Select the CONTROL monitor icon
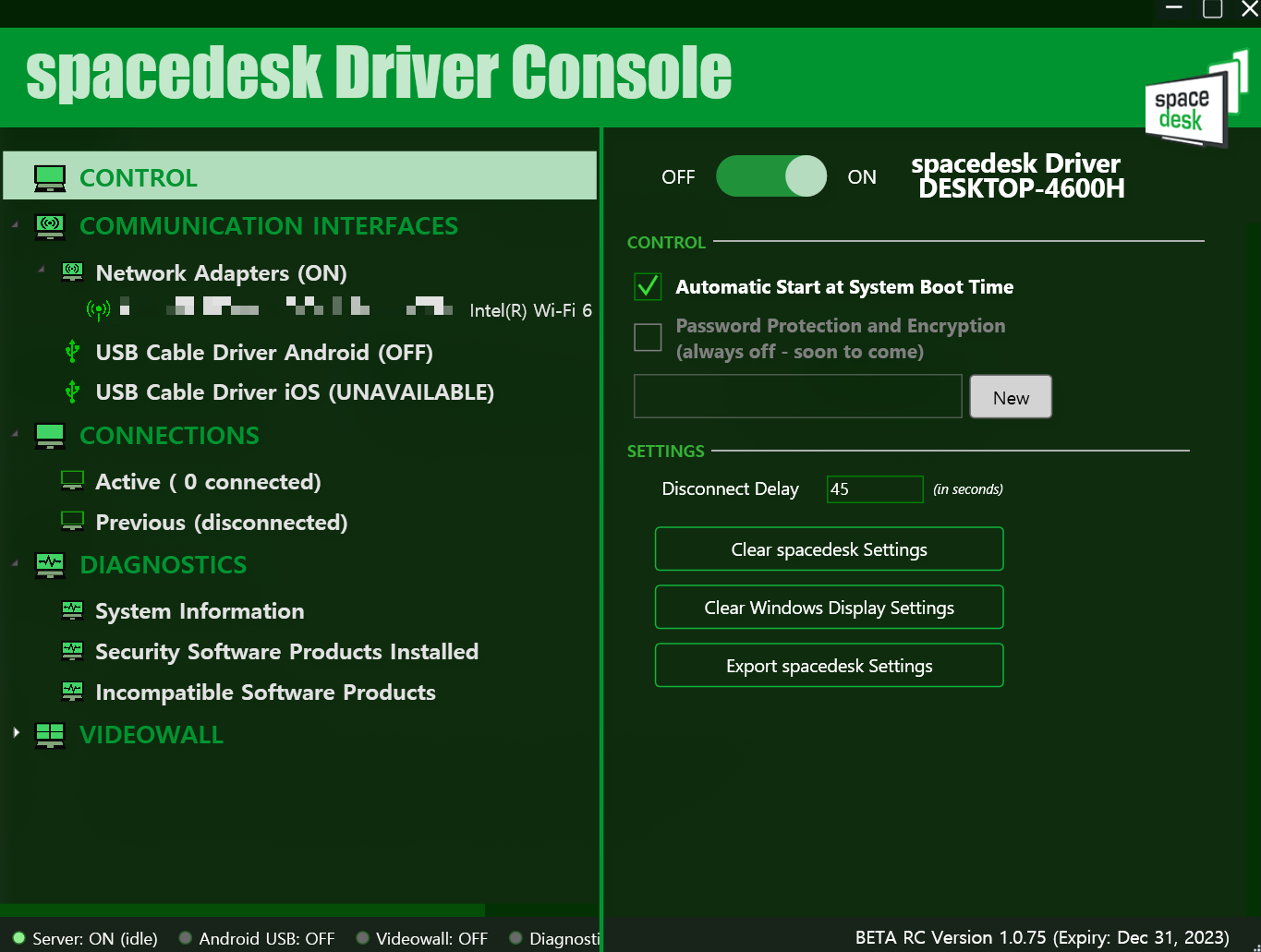 point(50,178)
